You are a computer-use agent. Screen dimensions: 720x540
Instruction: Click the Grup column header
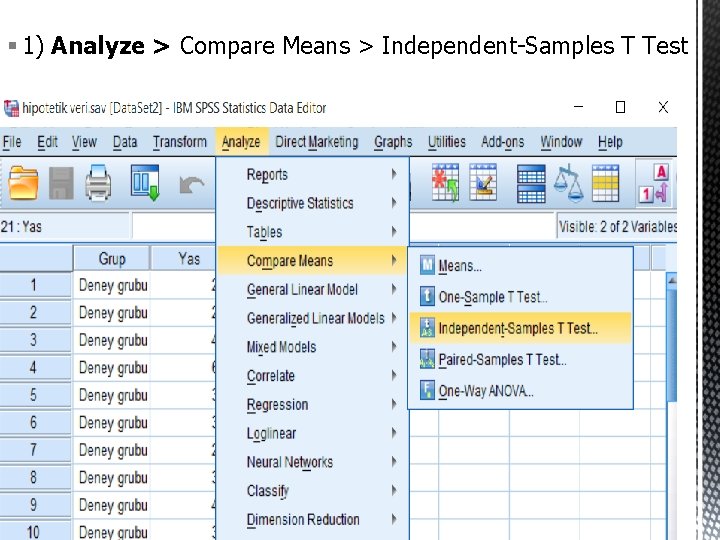[x=112, y=259]
